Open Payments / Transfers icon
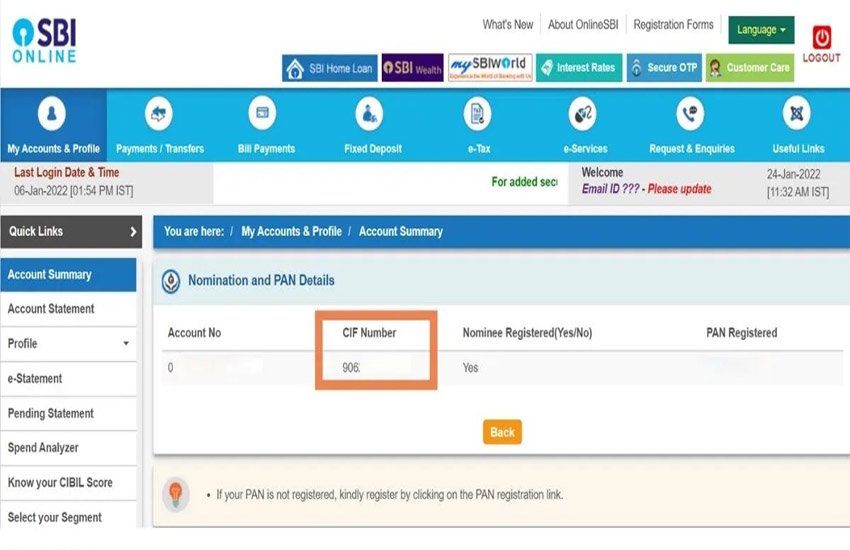Image resolution: width=850 pixels, height=550 pixels. (159, 114)
